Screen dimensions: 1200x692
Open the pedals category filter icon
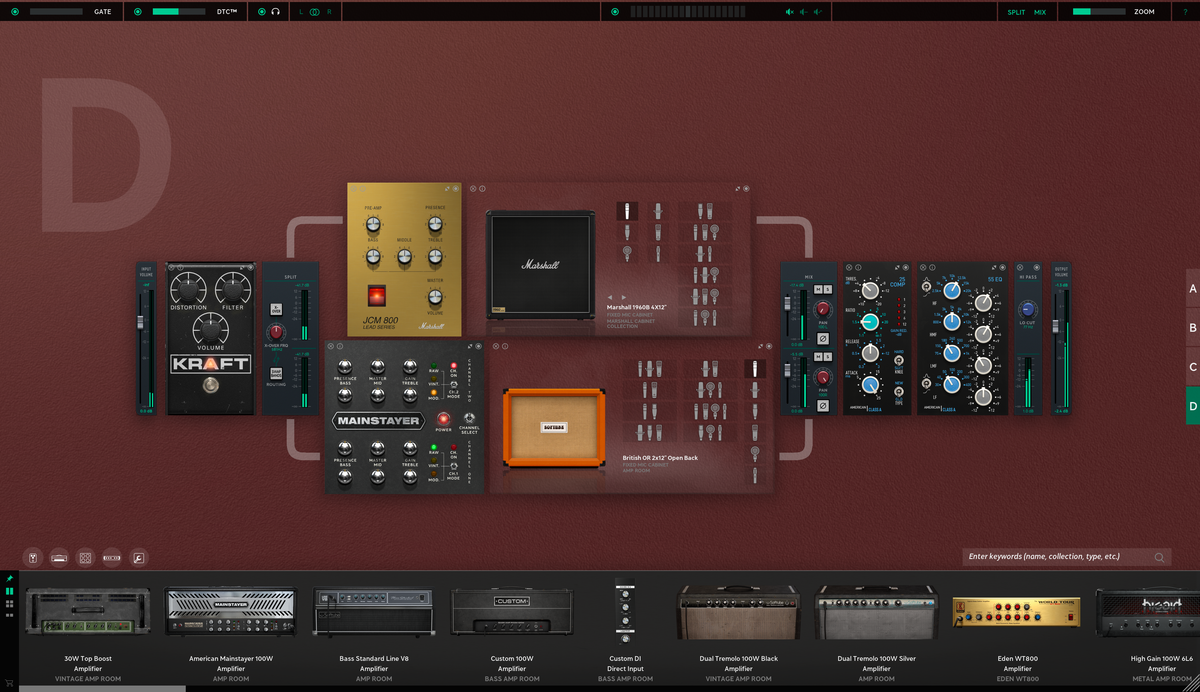(x=33, y=557)
